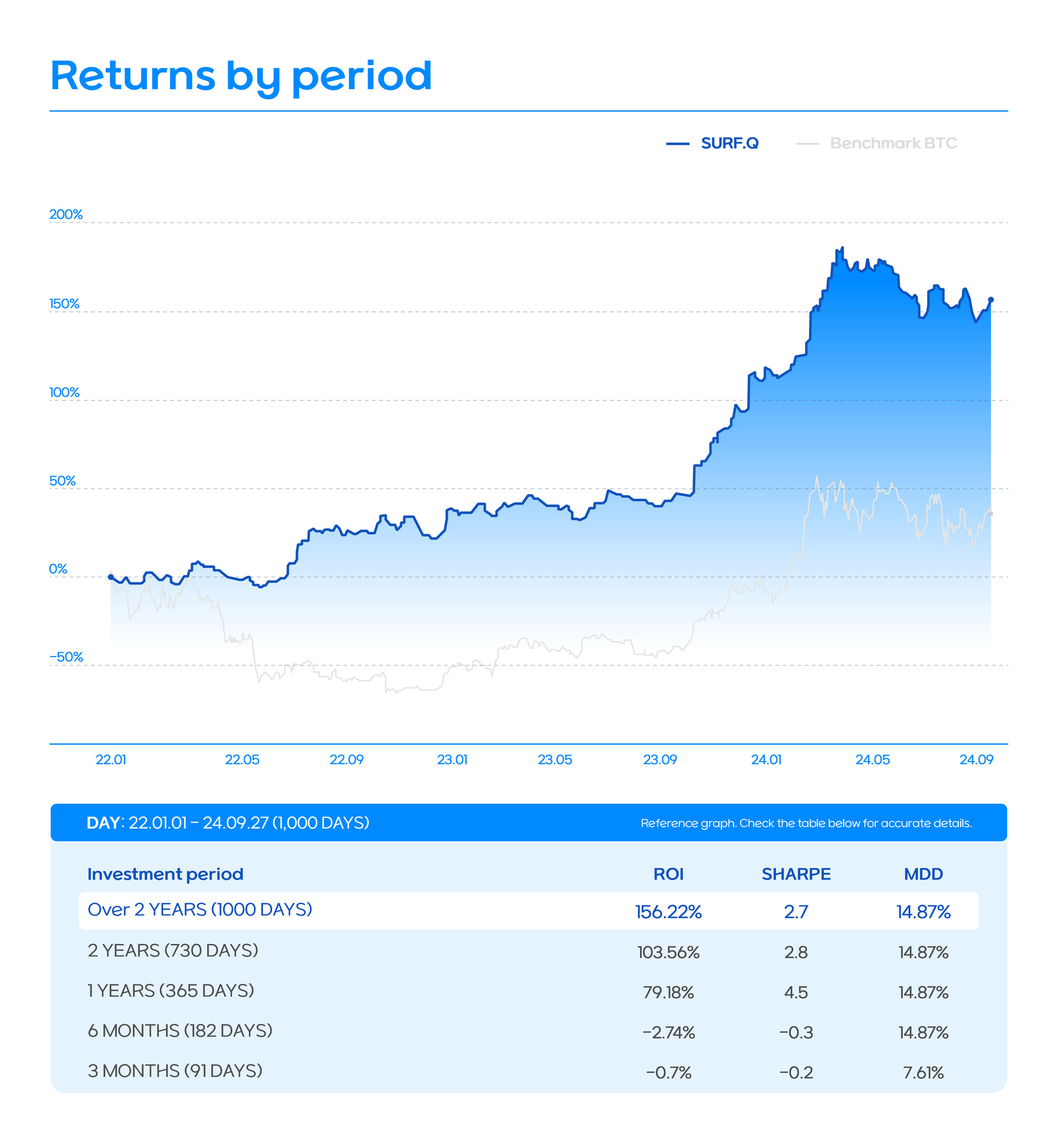
Task: Click the SHARPE column header
Action: pos(796,874)
